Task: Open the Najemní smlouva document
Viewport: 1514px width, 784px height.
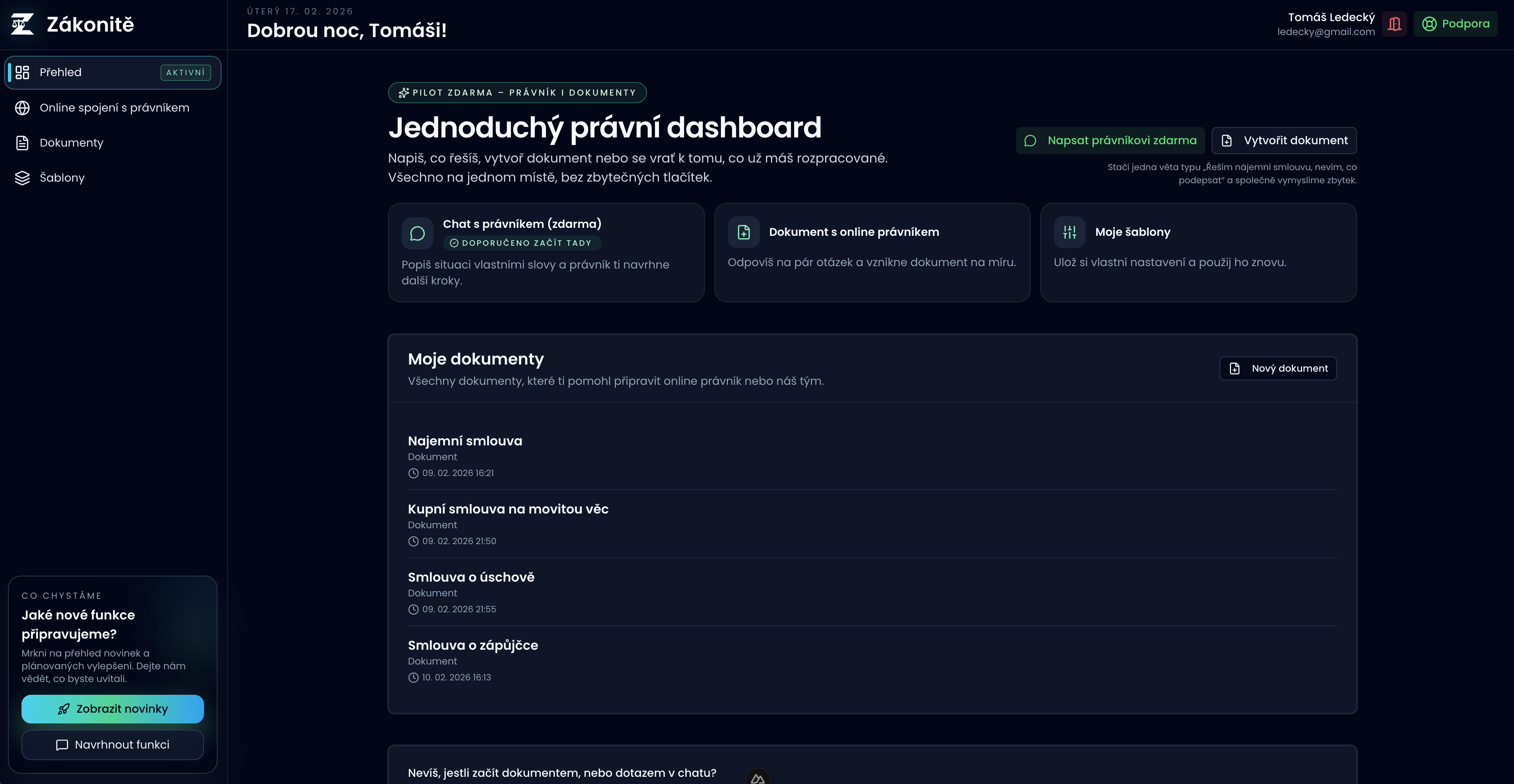Action: [x=465, y=441]
